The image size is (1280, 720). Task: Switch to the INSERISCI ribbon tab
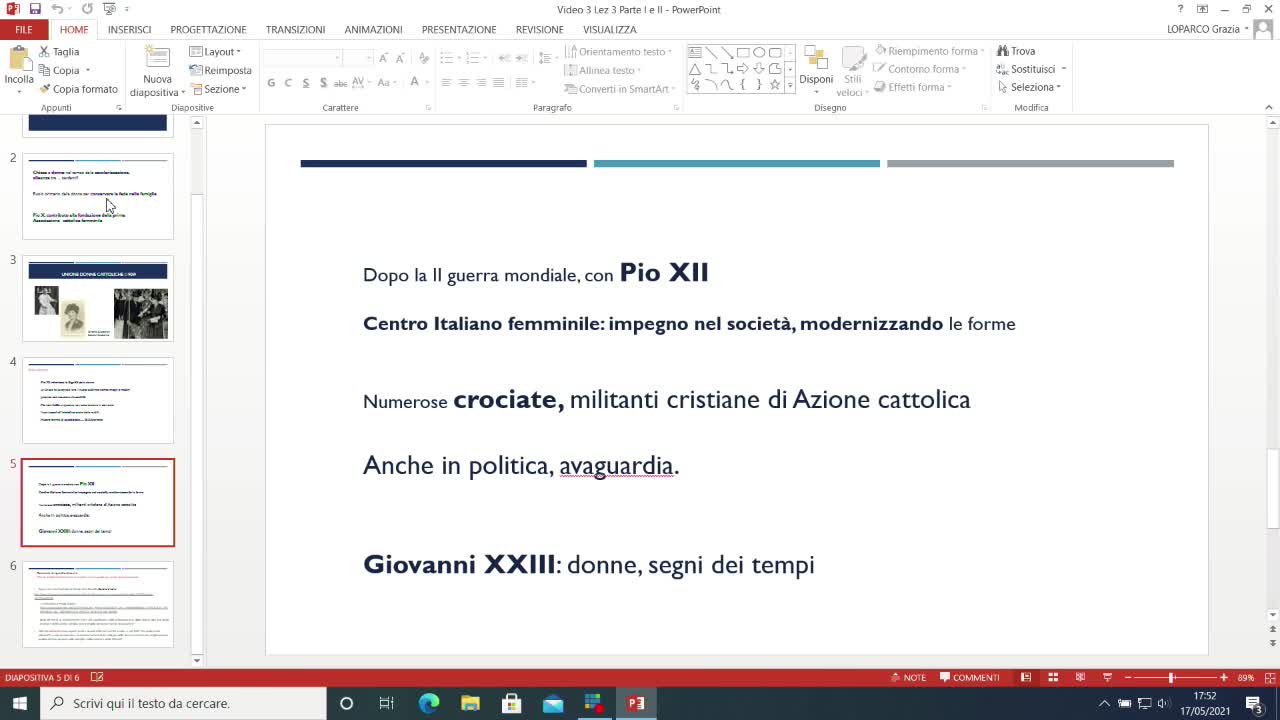click(x=129, y=29)
